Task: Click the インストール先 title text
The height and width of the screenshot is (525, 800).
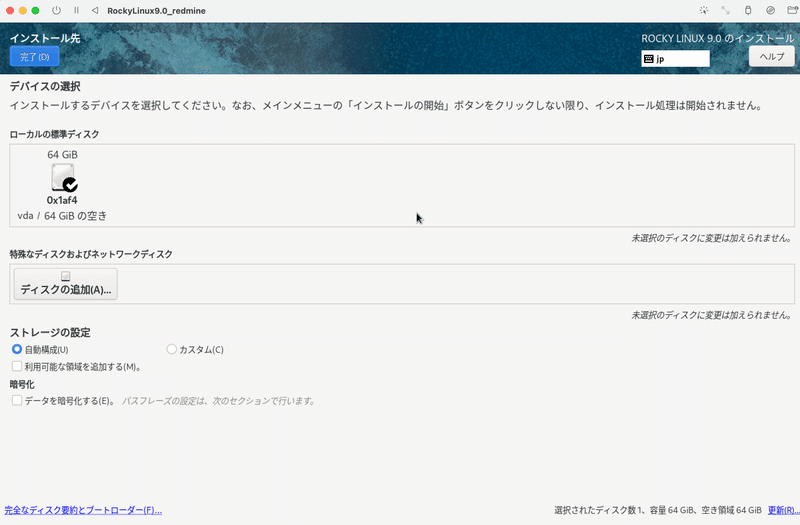Action: point(45,38)
